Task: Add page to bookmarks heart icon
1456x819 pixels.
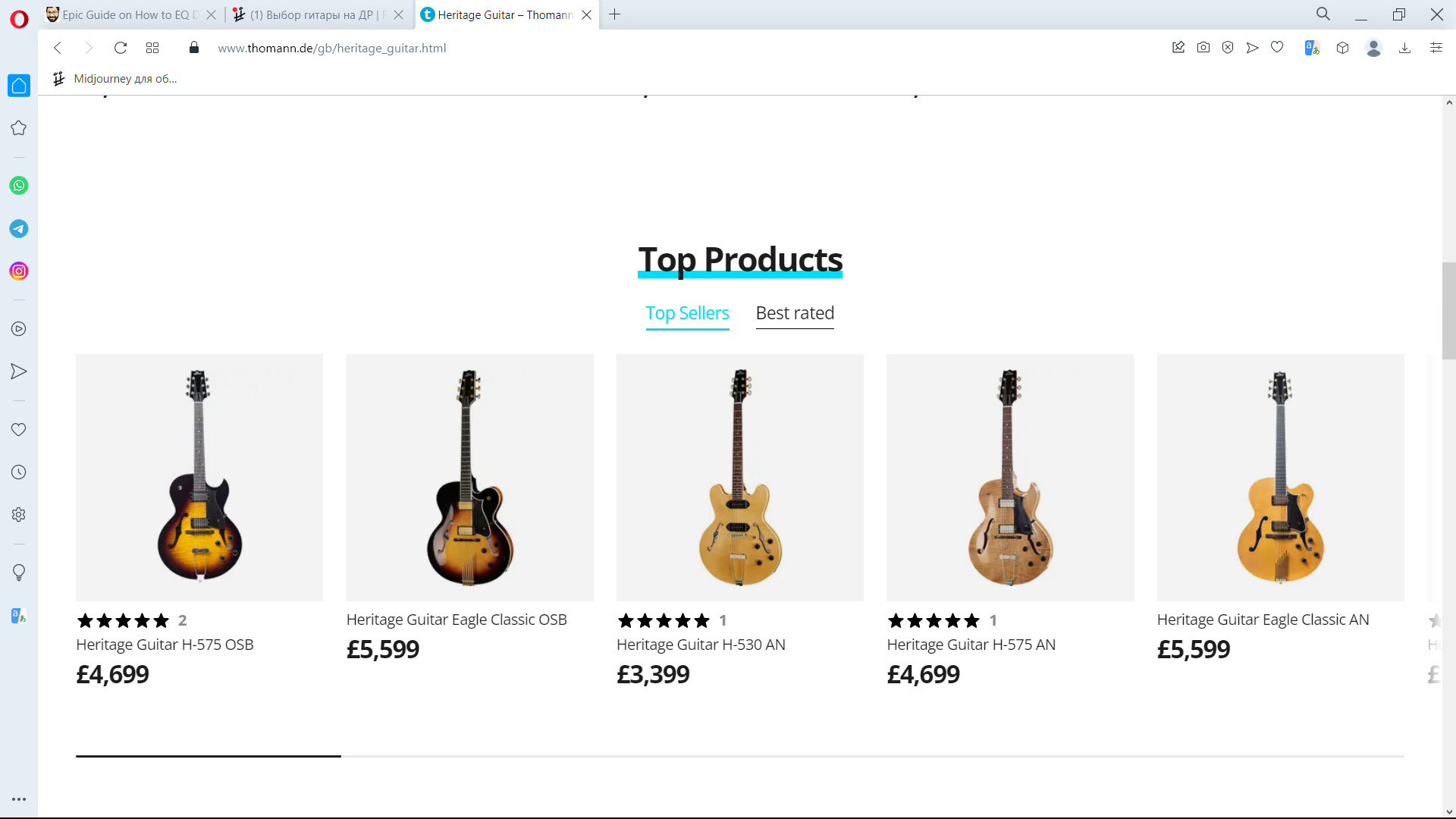Action: (1277, 48)
